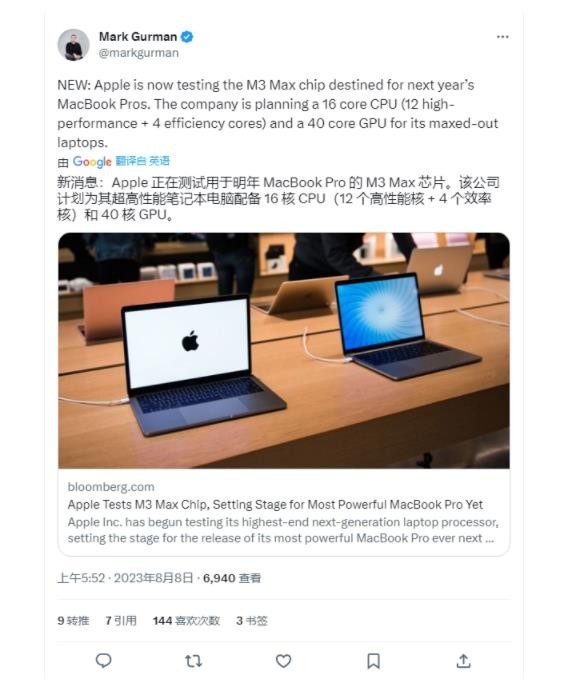Like the tweet with the heart icon
Viewport: 568px width, 688px height.
(283, 660)
